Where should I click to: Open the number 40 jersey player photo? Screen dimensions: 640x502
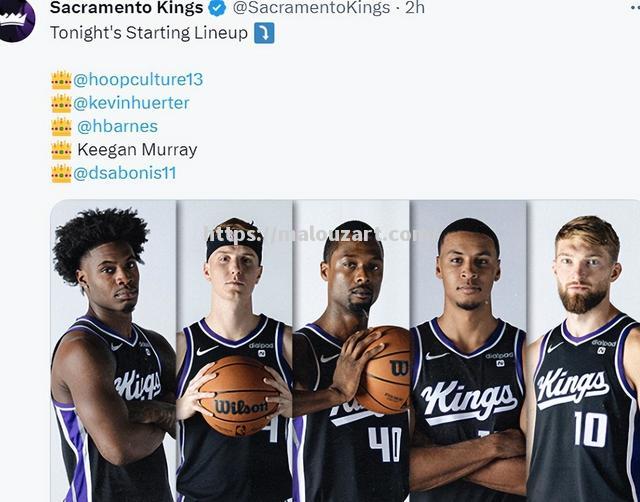tap(351, 351)
